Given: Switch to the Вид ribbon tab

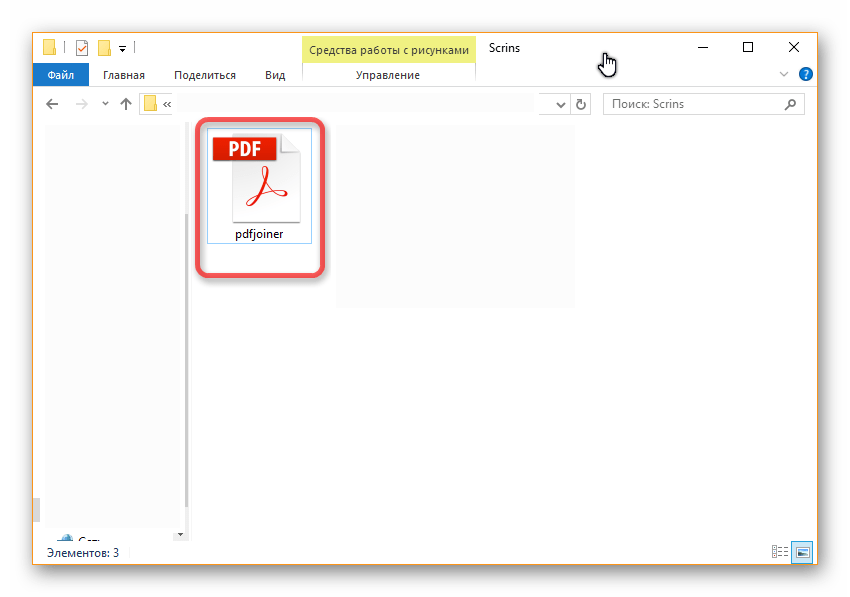Looking at the screenshot, I should click(275, 75).
